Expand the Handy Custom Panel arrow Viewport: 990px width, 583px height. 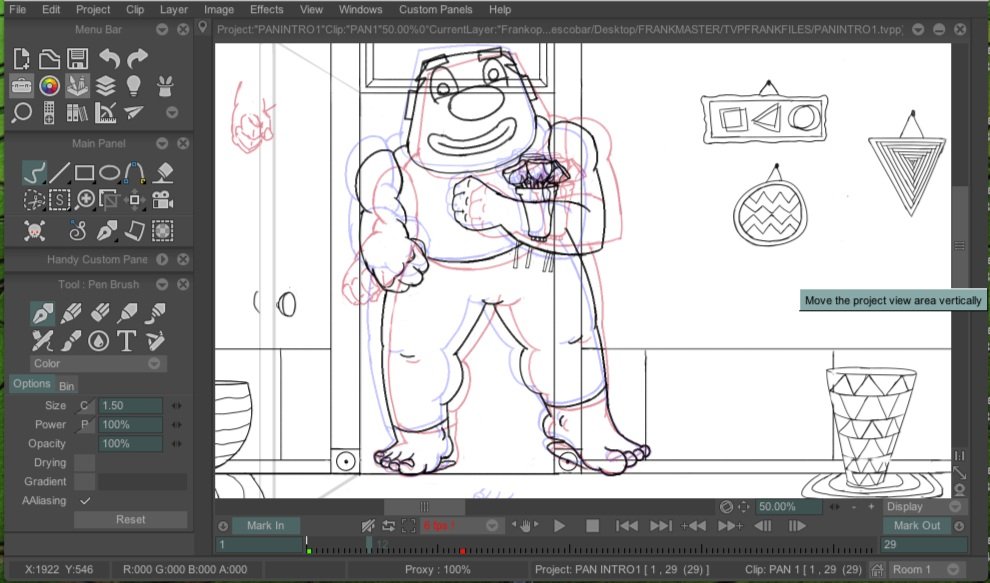click(x=162, y=260)
